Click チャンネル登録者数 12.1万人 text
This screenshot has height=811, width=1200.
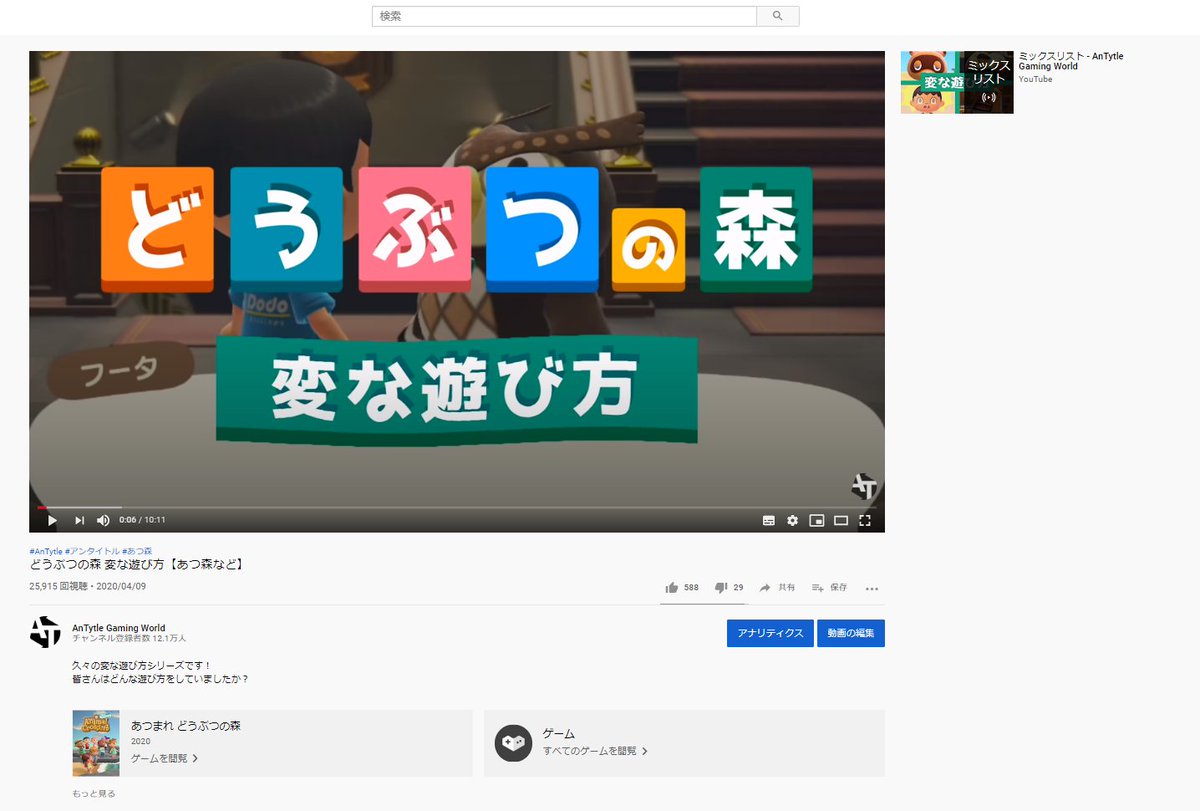(129, 638)
